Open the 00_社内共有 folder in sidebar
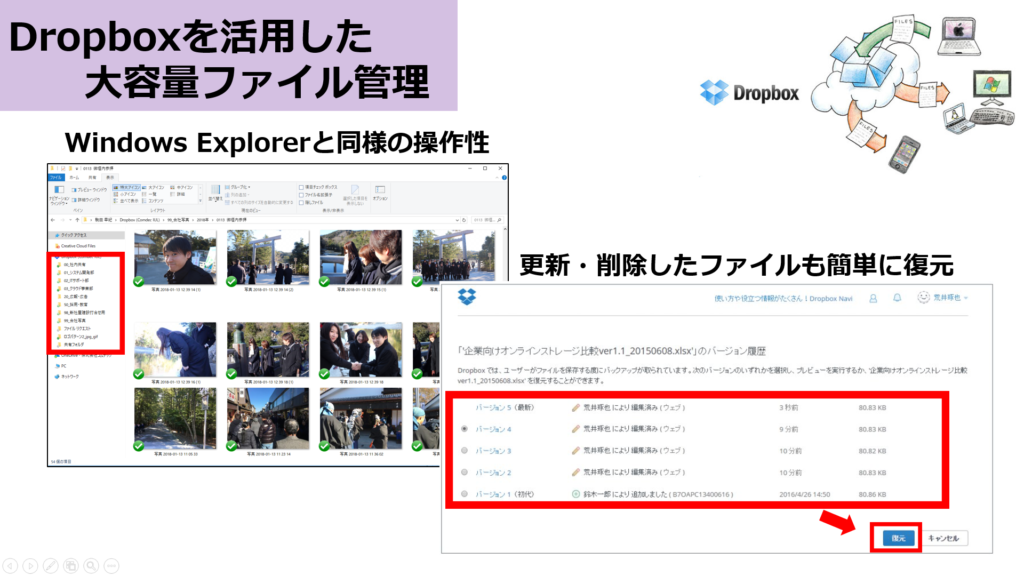The height and width of the screenshot is (576, 1024). 74,264
